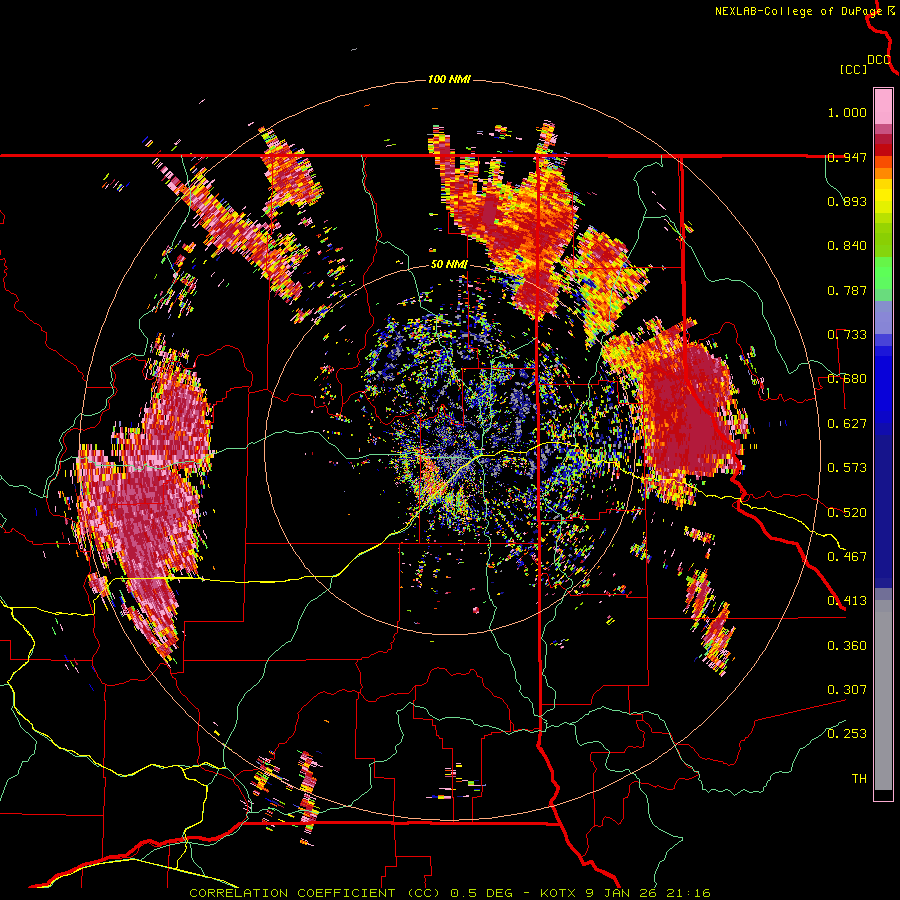The image size is (900, 900).
Task: Click the orange segment of color bar
Action: click(883, 173)
